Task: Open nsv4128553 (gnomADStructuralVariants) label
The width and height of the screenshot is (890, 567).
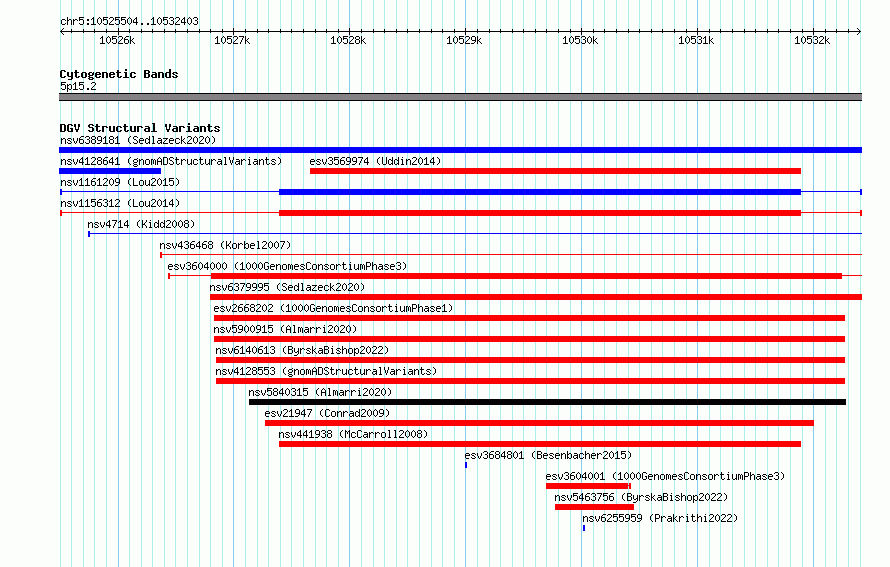Action: (x=326, y=371)
